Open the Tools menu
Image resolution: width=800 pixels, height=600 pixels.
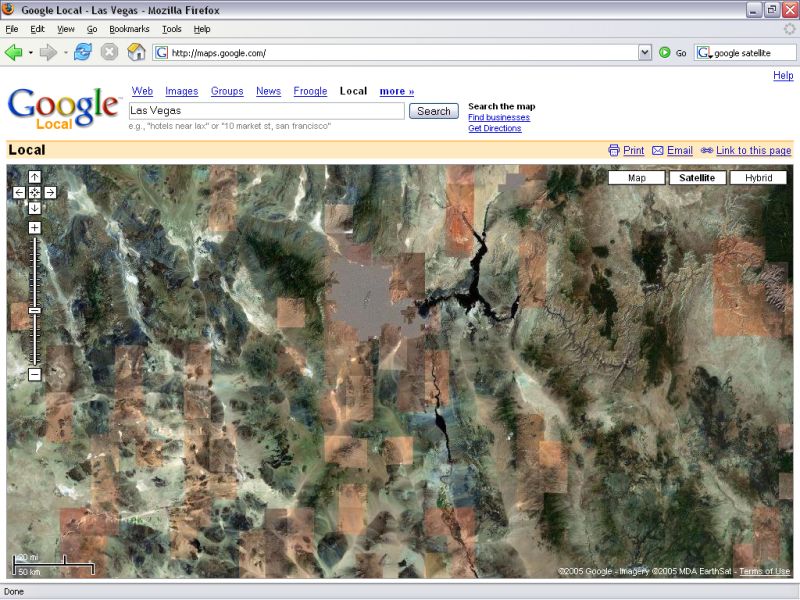[172, 29]
